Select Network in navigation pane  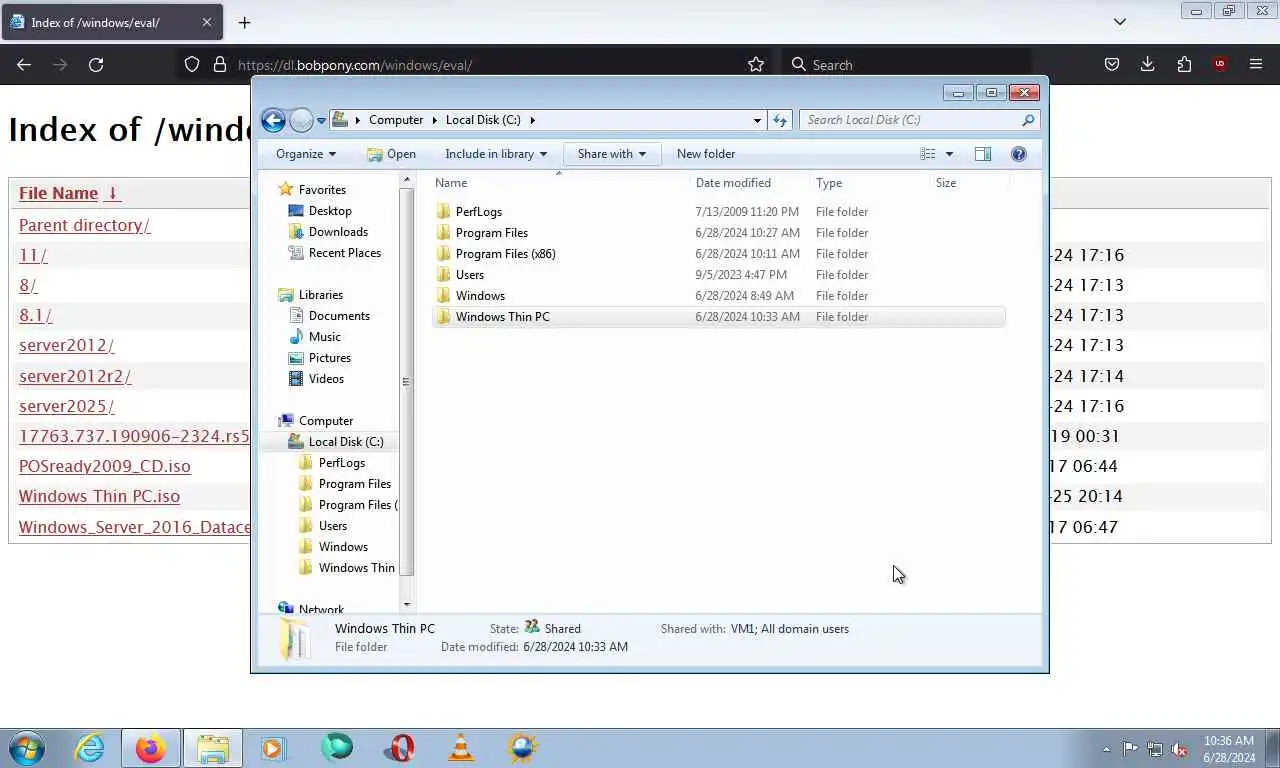(x=321, y=609)
